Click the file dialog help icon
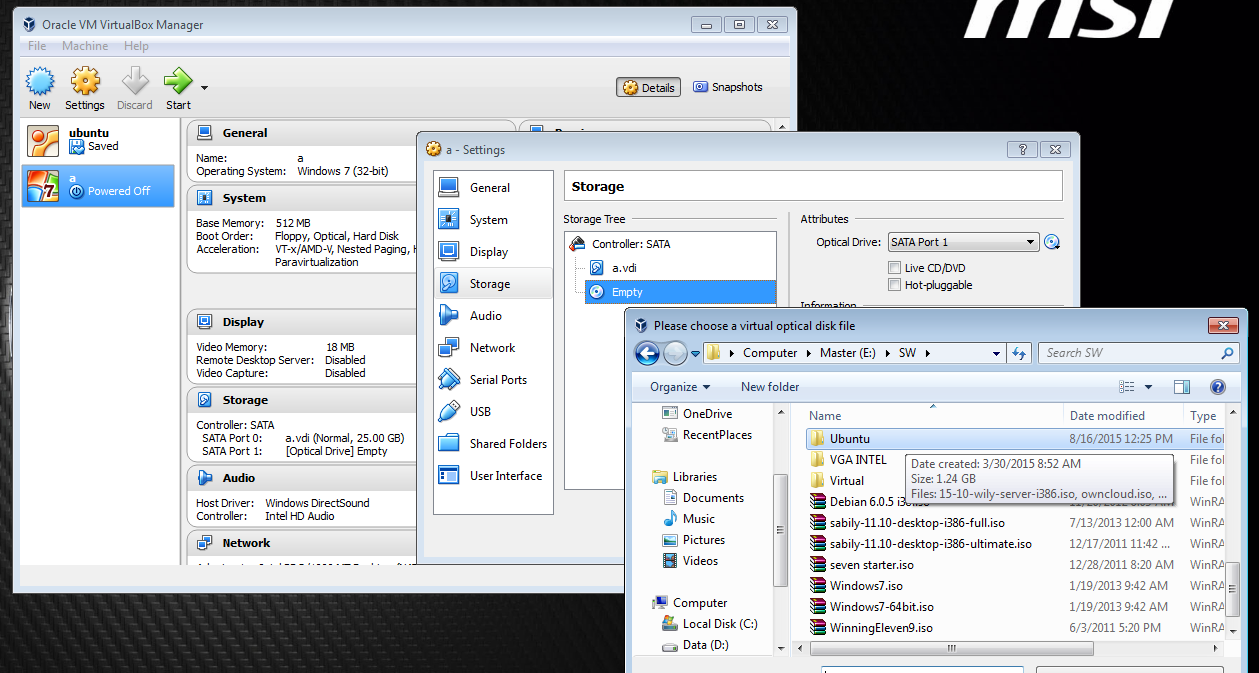The image size is (1259, 673). click(1218, 387)
